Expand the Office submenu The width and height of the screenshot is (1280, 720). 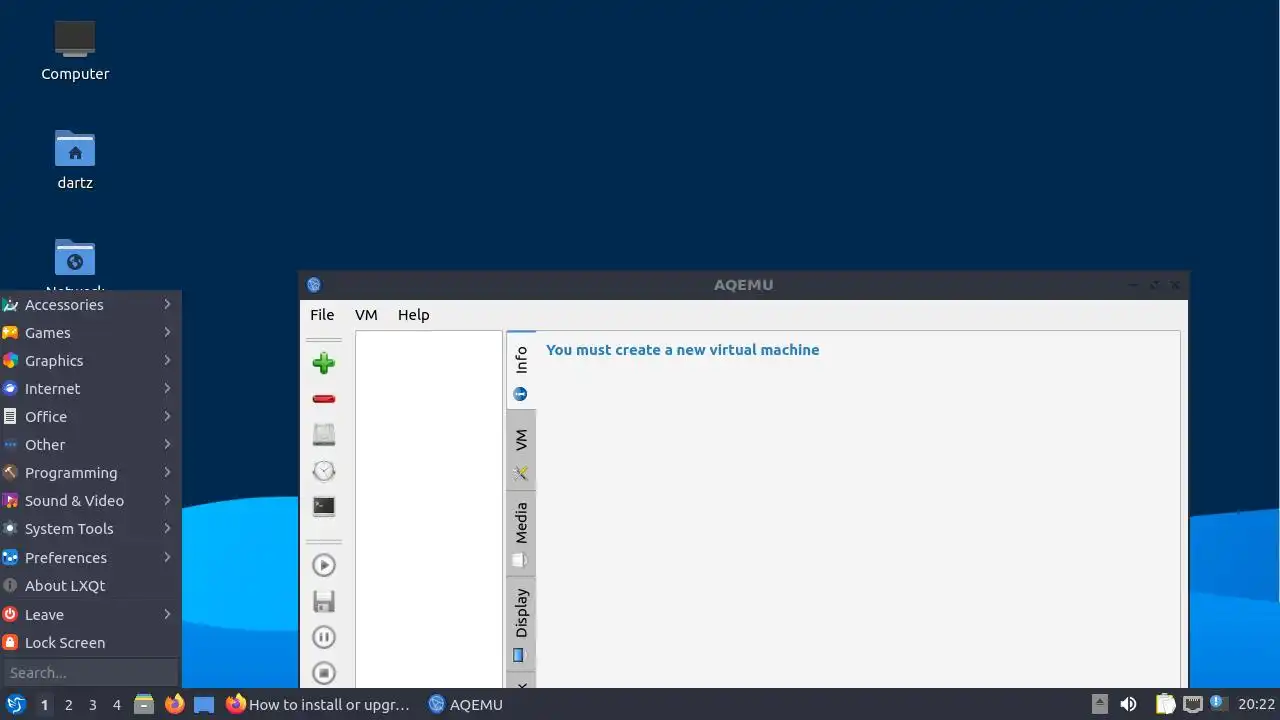coord(90,417)
